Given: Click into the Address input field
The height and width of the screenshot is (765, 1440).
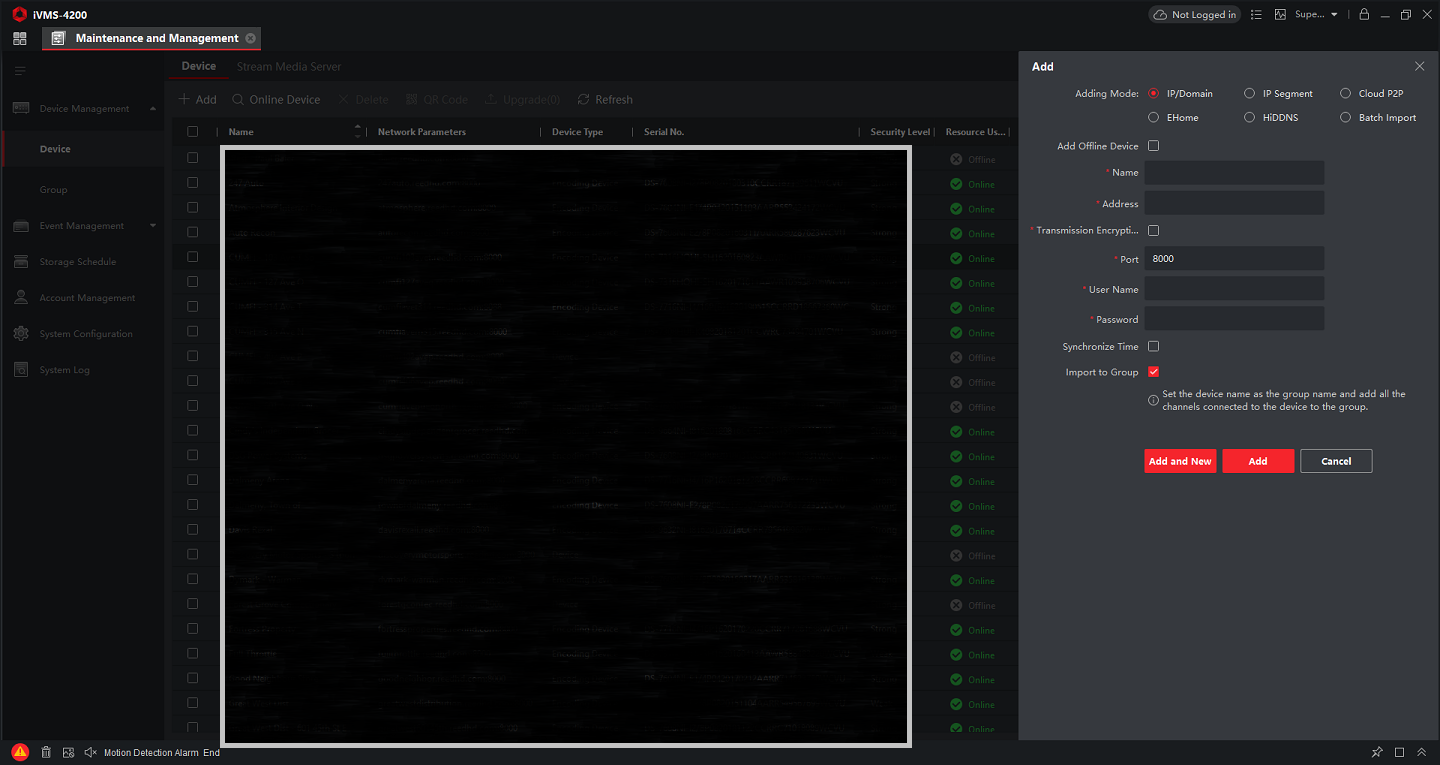Looking at the screenshot, I should tap(1234, 204).
